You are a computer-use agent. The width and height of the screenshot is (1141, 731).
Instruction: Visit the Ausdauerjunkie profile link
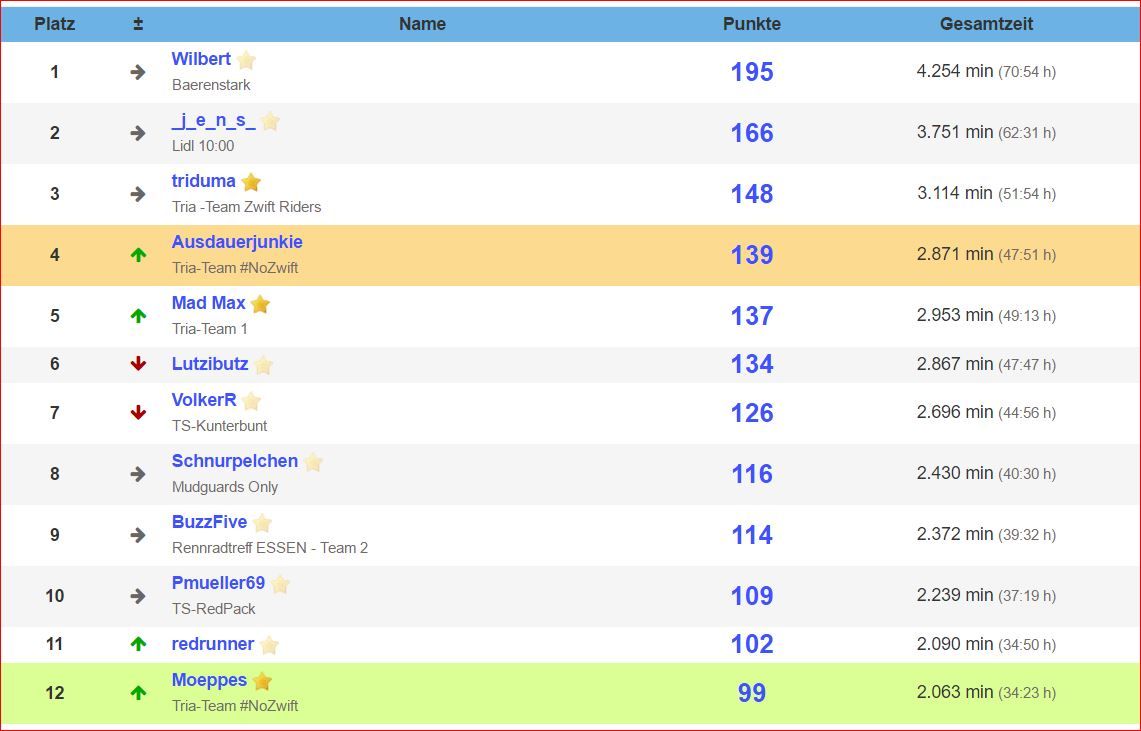[x=237, y=242]
